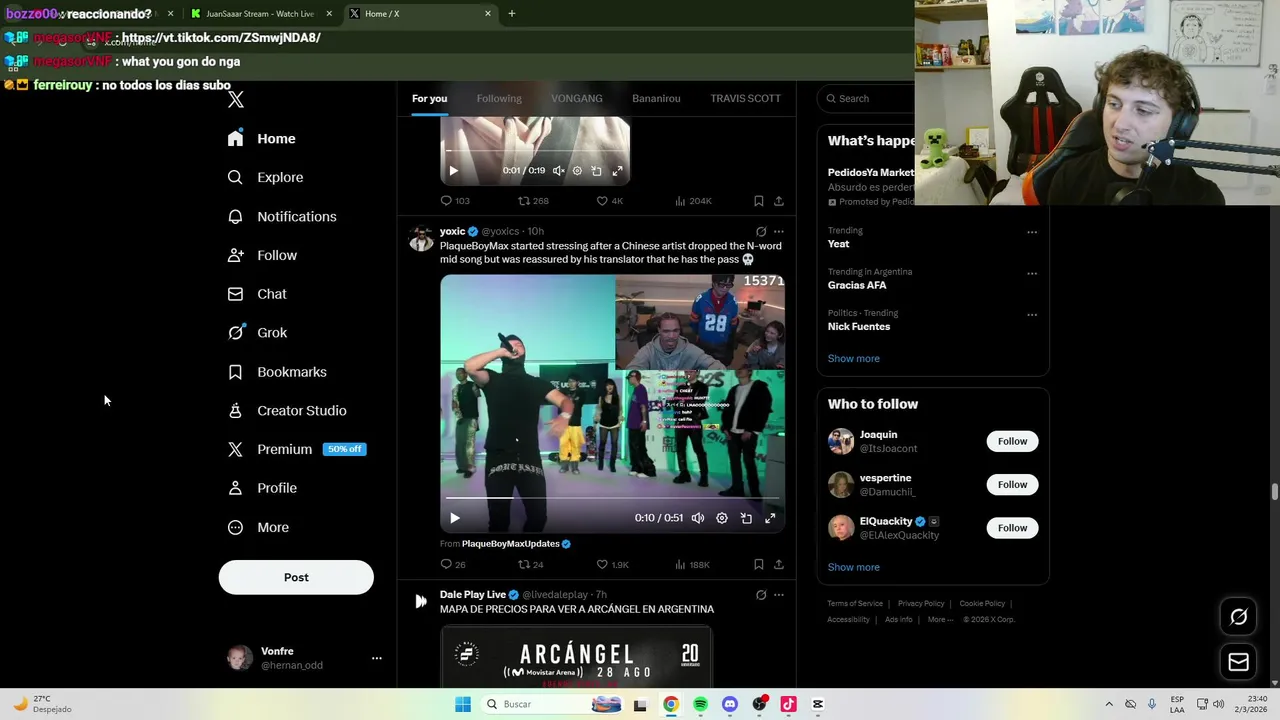Repost the yoxic post with 24 reposts
This screenshot has width=1280, height=720.
(x=531, y=564)
